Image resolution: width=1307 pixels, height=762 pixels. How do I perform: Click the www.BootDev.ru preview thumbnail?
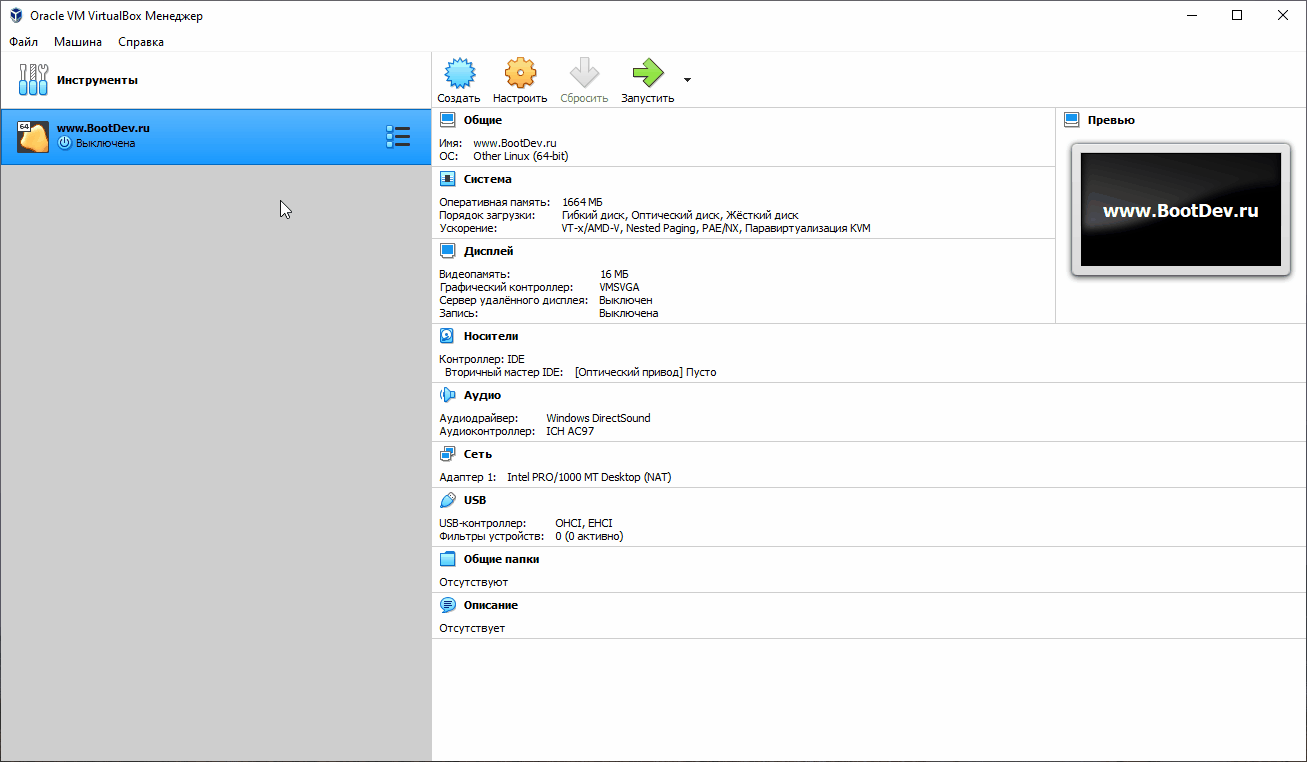coord(1180,209)
